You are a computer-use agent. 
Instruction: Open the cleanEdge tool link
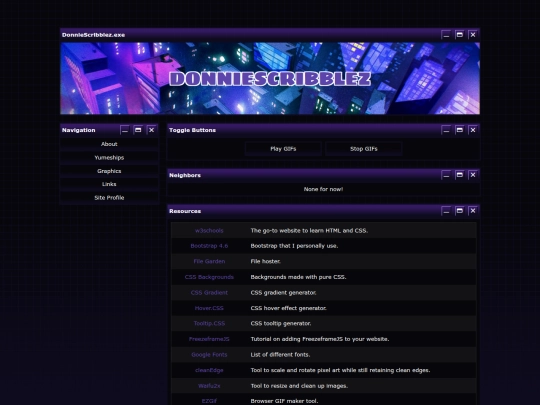coord(209,370)
